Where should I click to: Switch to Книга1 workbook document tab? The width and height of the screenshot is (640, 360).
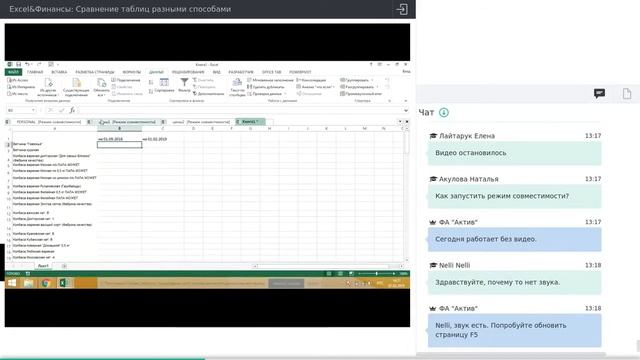[x=250, y=122]
